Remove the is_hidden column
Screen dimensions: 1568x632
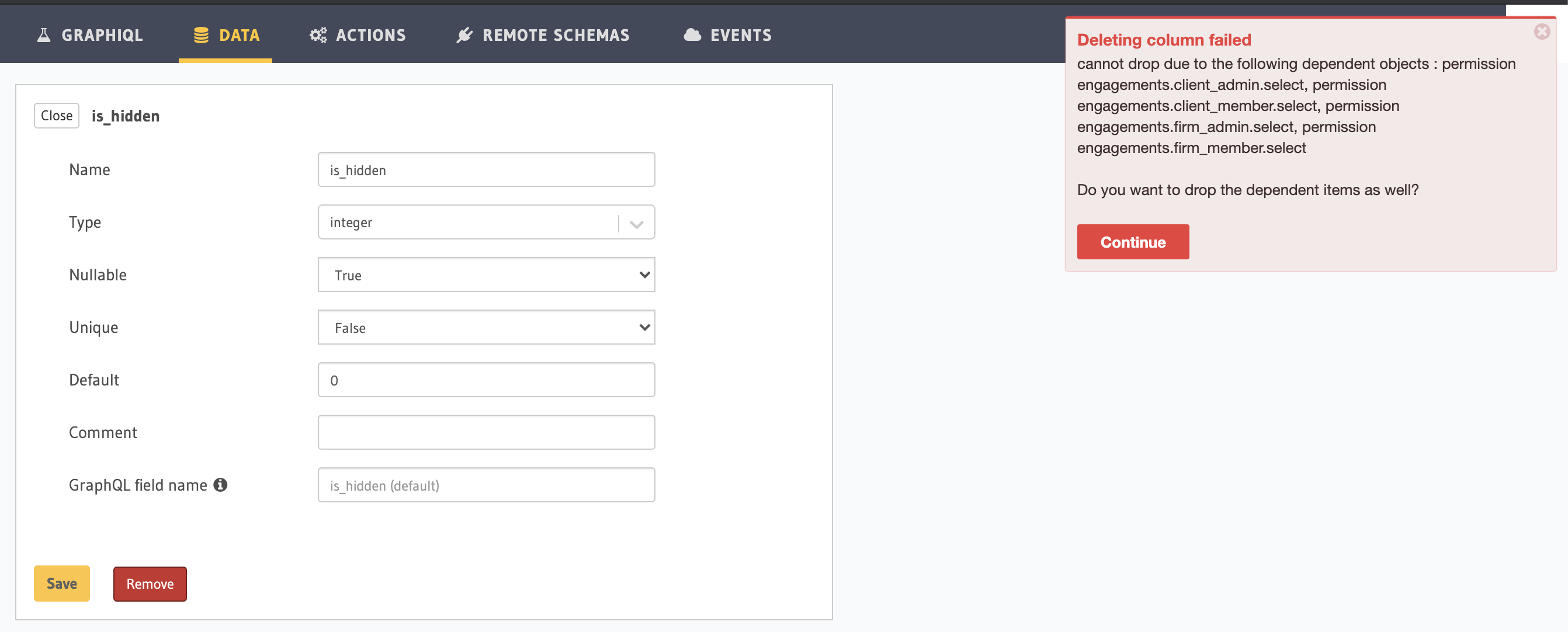[149, 584]
